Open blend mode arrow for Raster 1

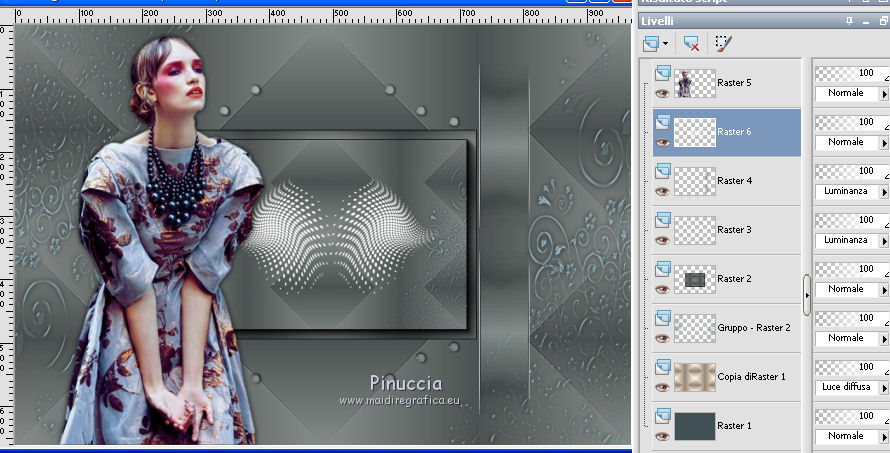(x=884, y=437)
